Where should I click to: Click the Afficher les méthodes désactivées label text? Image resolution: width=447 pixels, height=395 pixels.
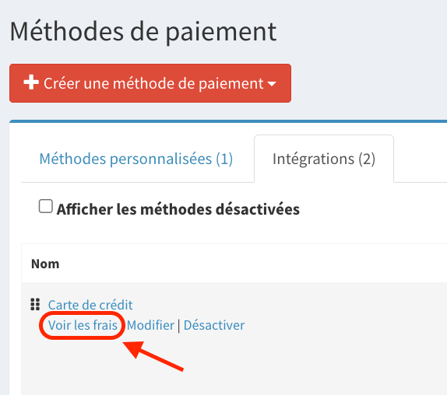(178, 210)
